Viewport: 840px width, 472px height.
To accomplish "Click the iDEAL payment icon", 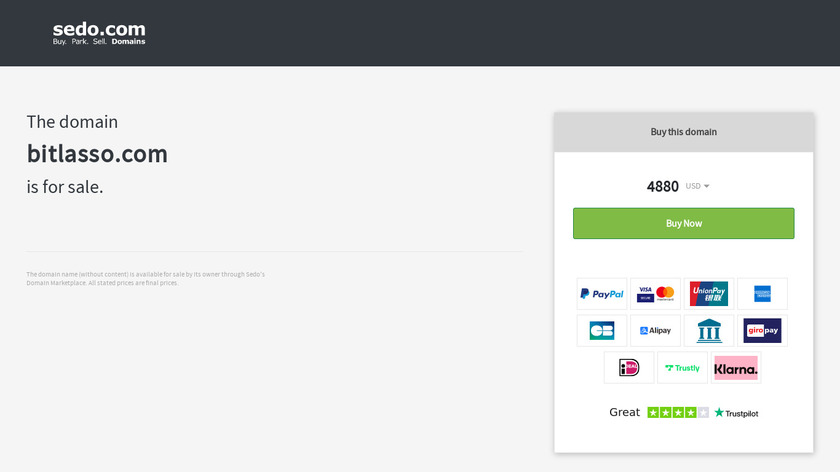I will tap(629, 368).
